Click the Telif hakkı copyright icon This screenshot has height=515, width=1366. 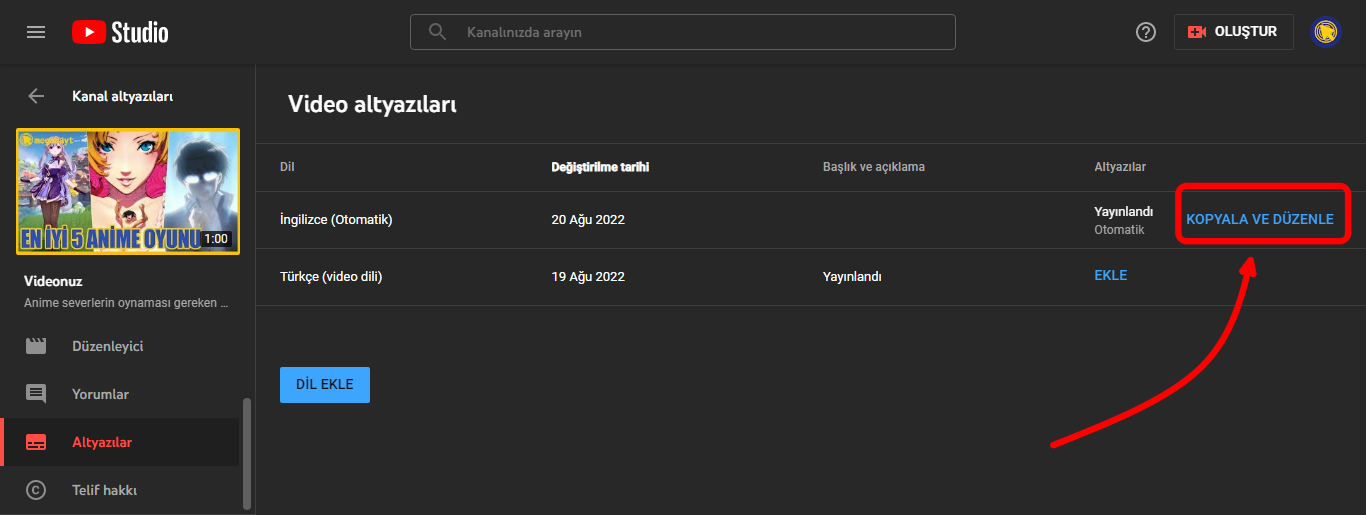pyautogui.click(x=36, y=490)
